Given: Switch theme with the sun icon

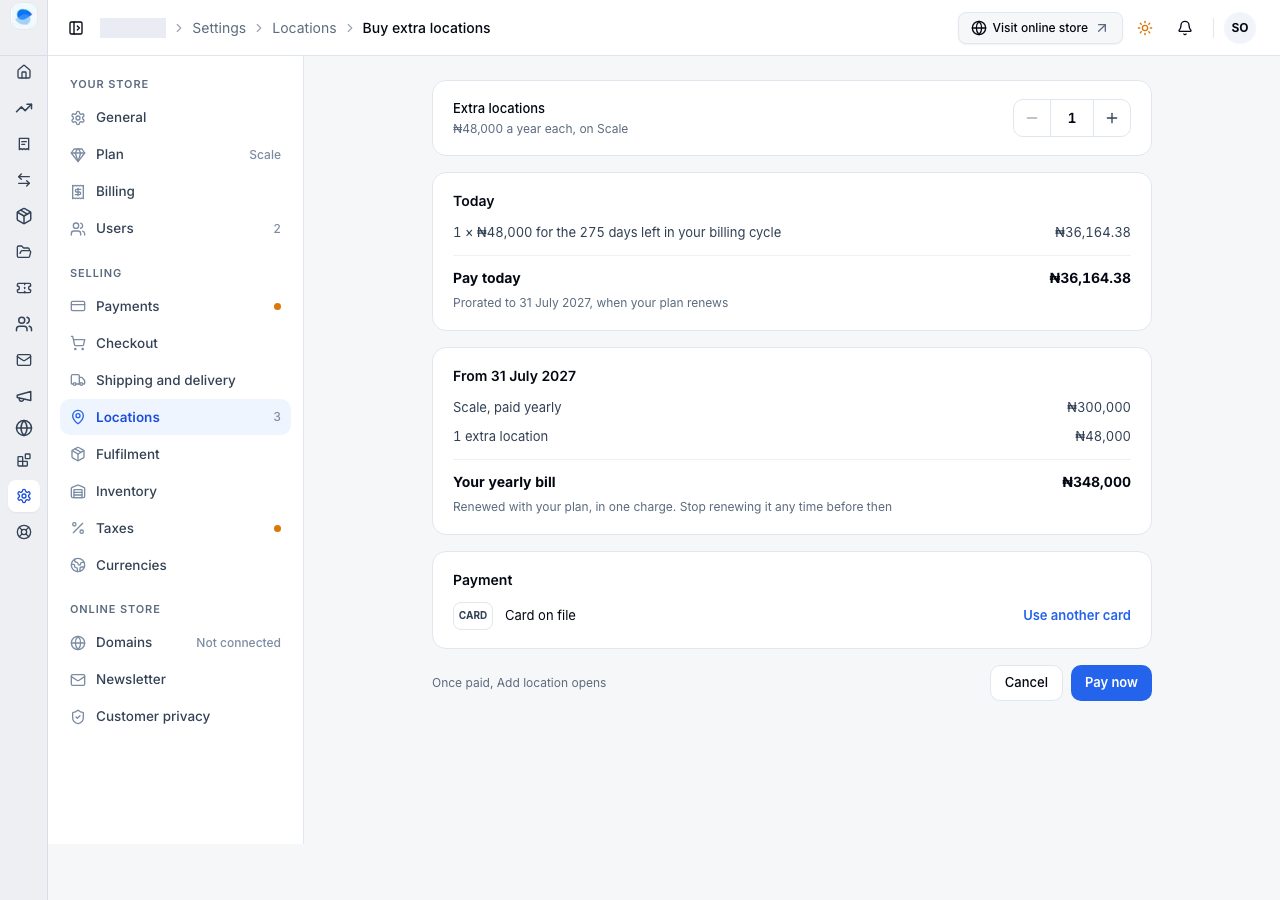Looking at the screenshot, I should (x=1145, y=28).
